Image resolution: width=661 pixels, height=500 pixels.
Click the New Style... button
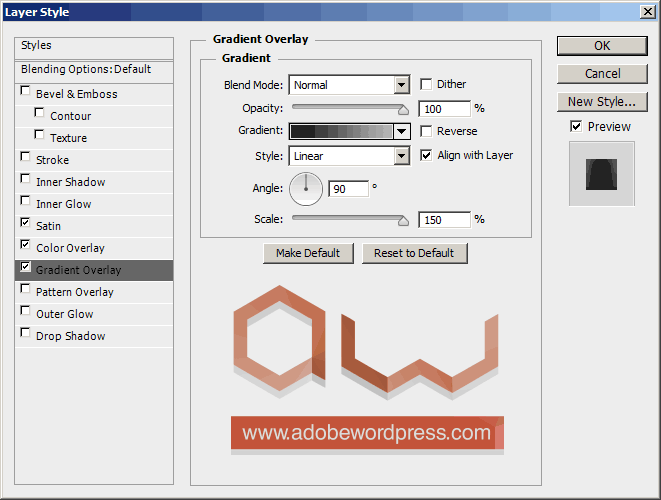click(602, 102)
